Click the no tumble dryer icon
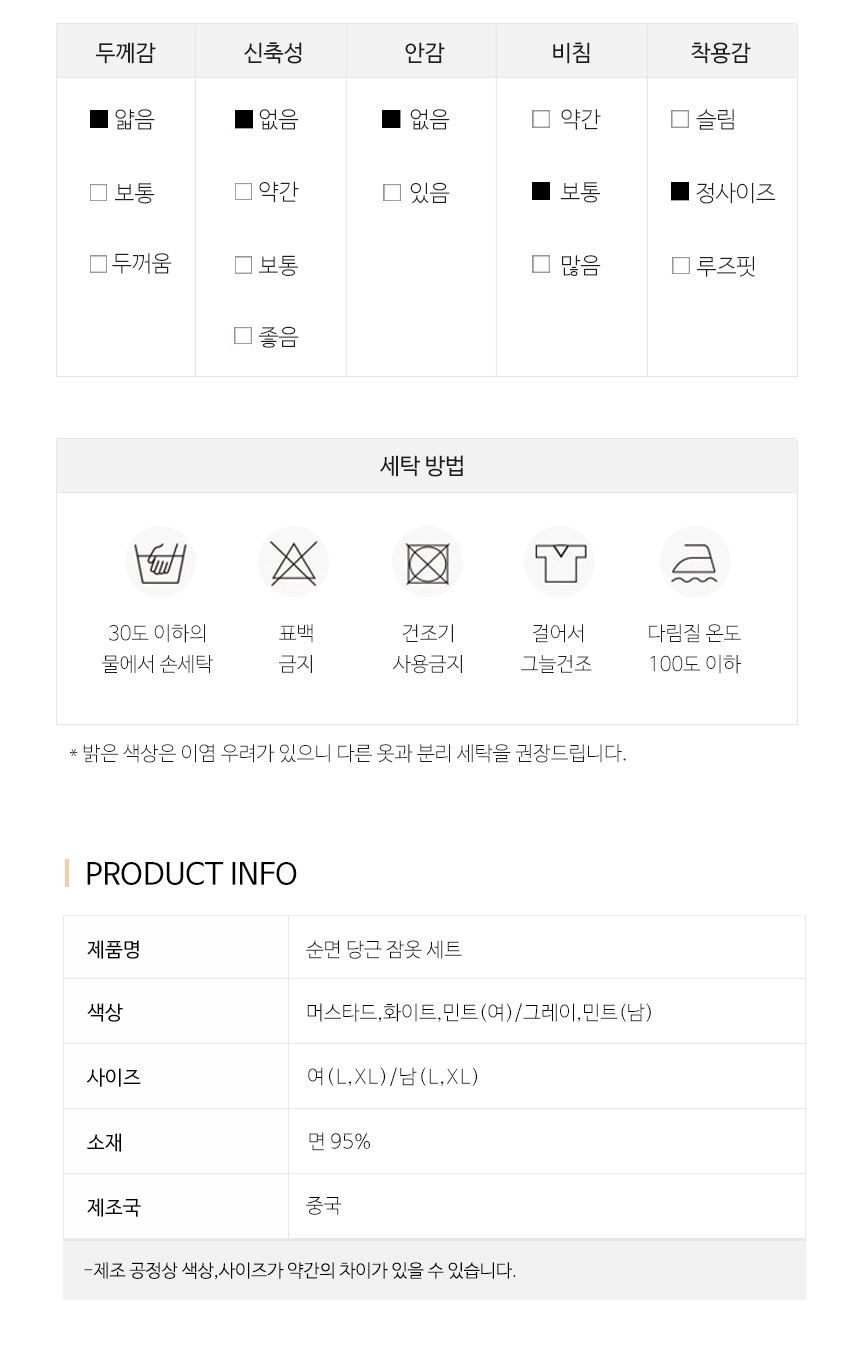860x1366 pixels. point(427,562)
